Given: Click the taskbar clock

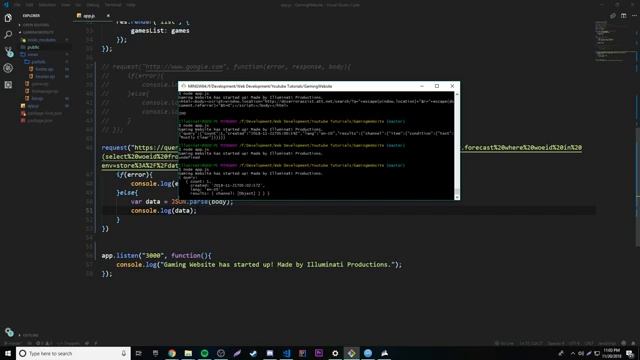Looking at the screenshot, I should coord(611,353).
